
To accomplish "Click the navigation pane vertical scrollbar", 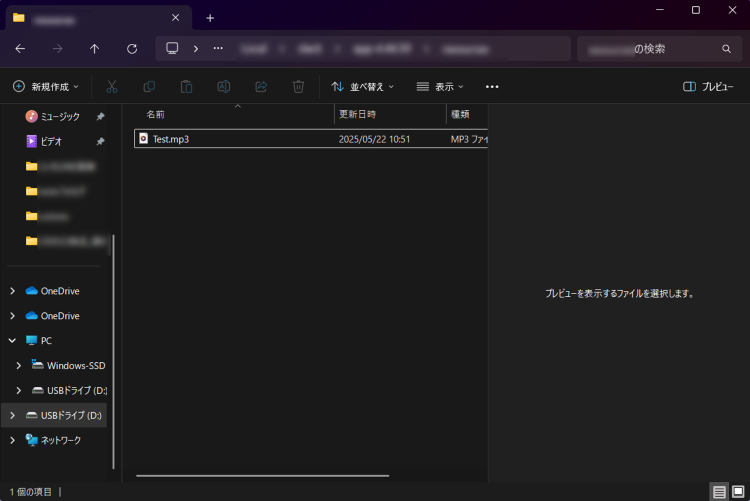I will click(113, 352).
